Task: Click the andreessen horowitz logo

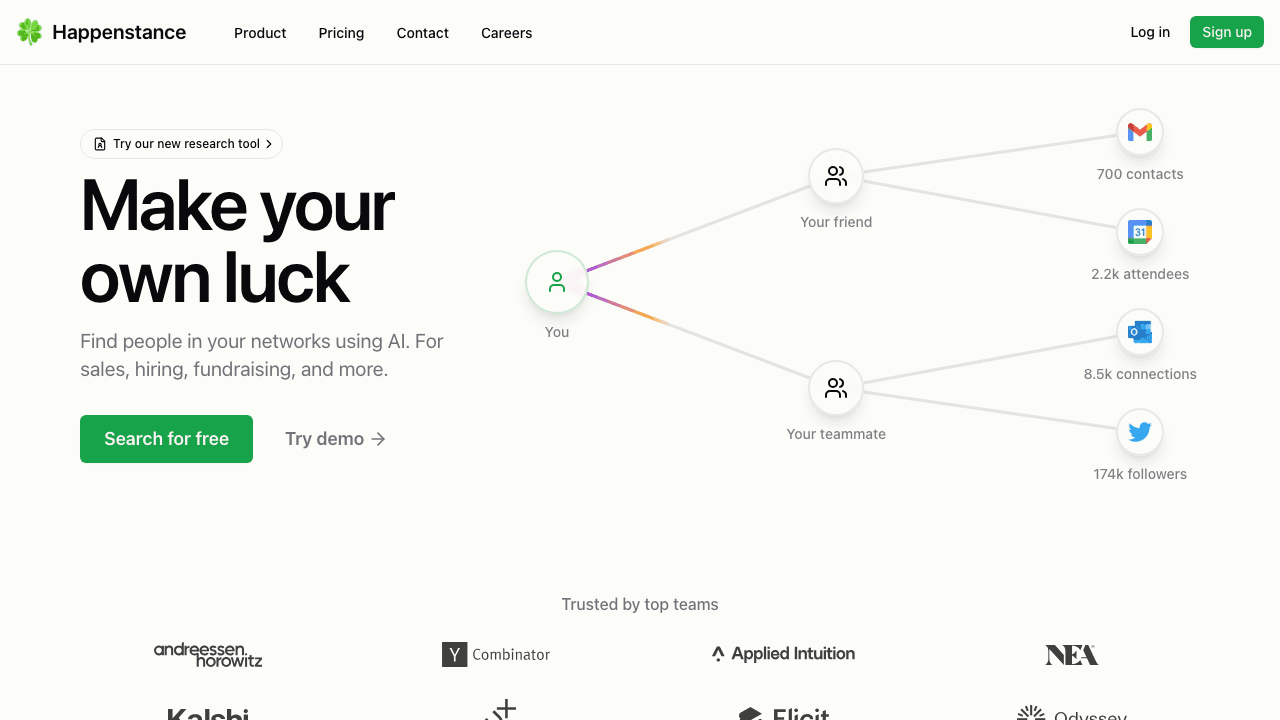Action: click(x=208, y=655)
